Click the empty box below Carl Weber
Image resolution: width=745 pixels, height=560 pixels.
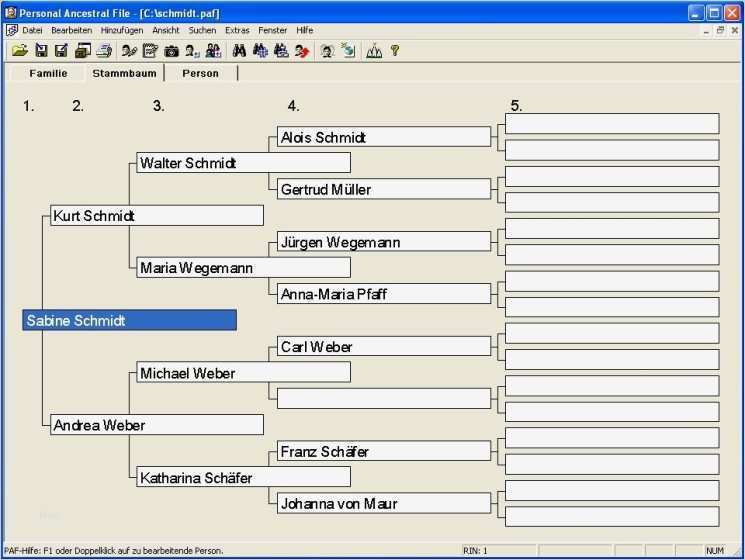click(384, 399)
